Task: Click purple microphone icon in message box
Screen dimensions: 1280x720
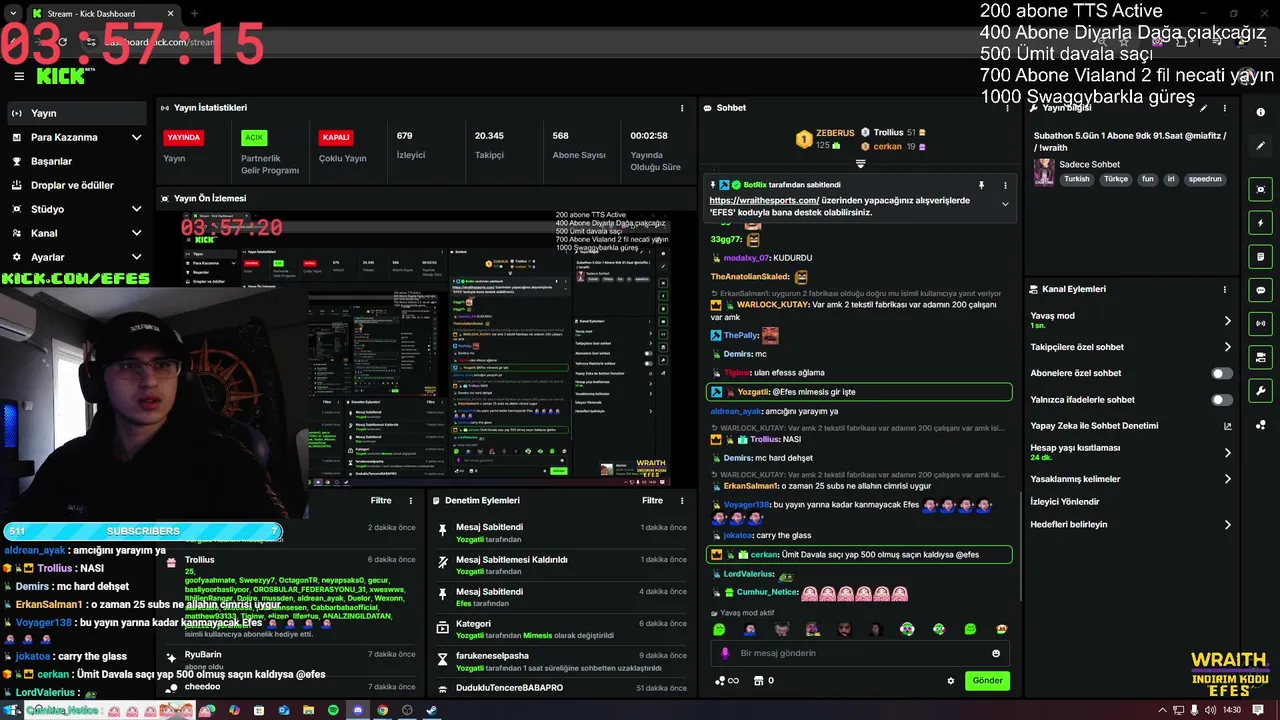Action: point(726,653)
